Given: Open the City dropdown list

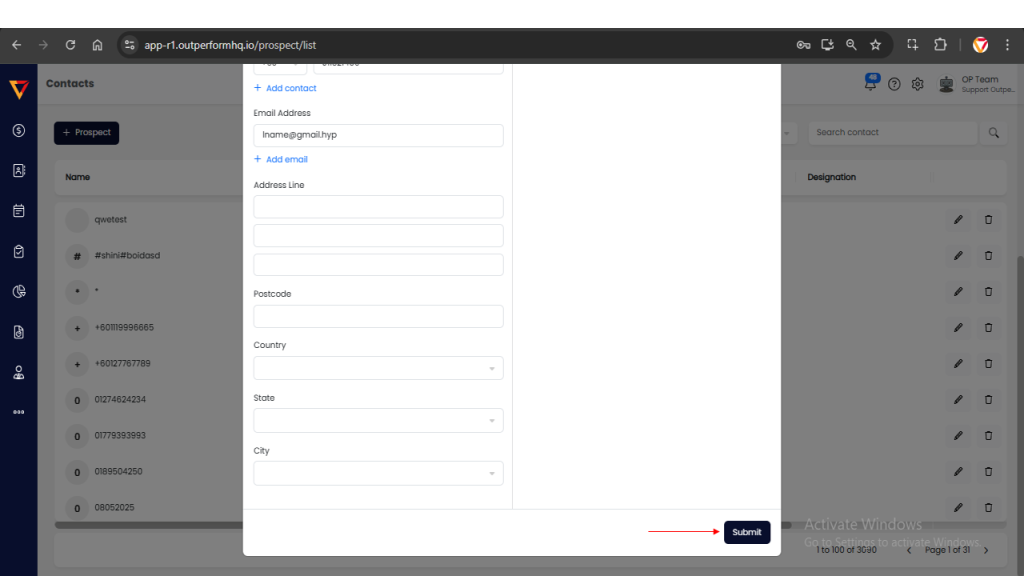Looking at the screenshot, I should (378, 473).
